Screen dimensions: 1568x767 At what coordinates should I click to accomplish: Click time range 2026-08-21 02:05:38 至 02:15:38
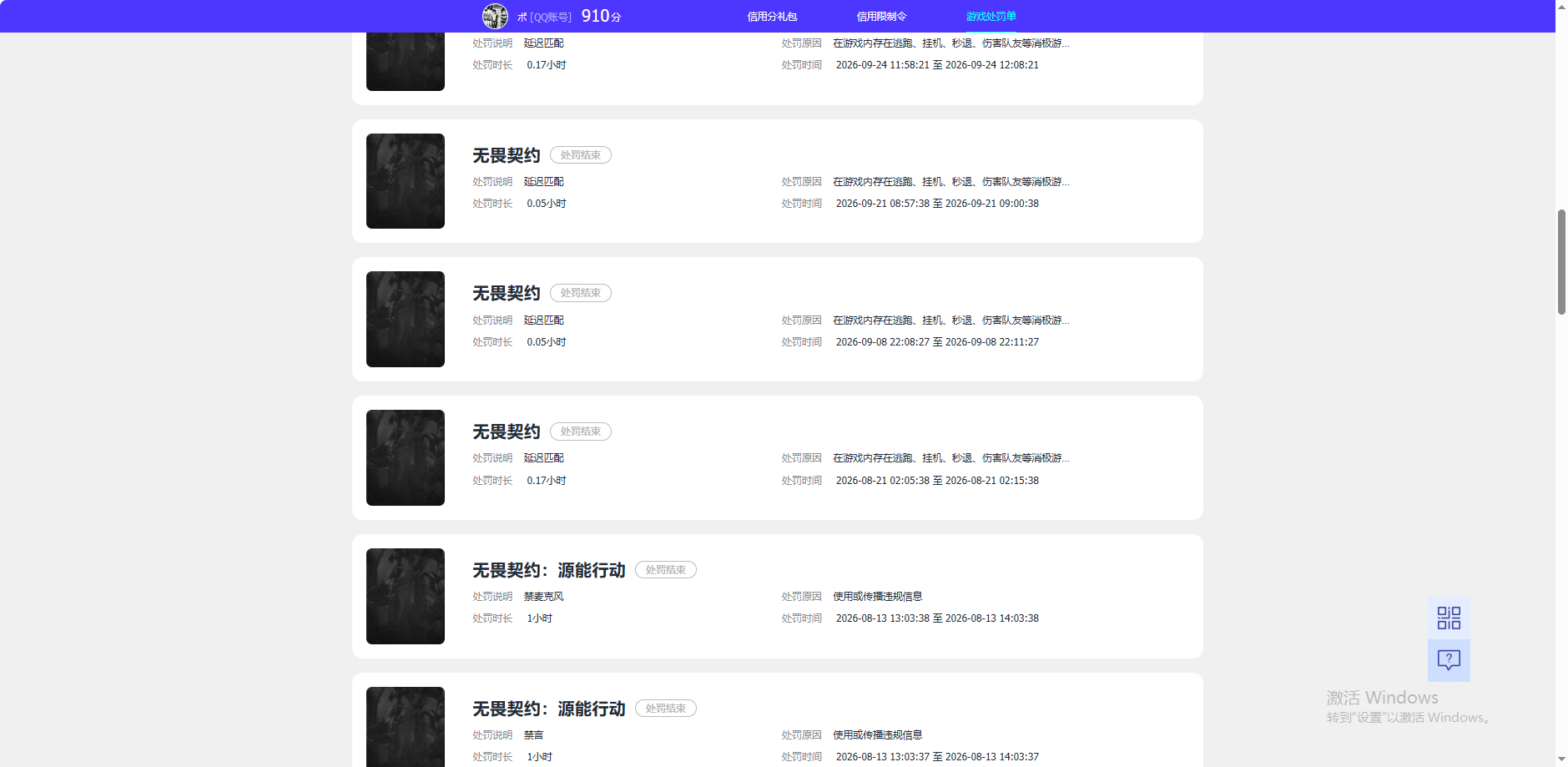pos(937,481)
